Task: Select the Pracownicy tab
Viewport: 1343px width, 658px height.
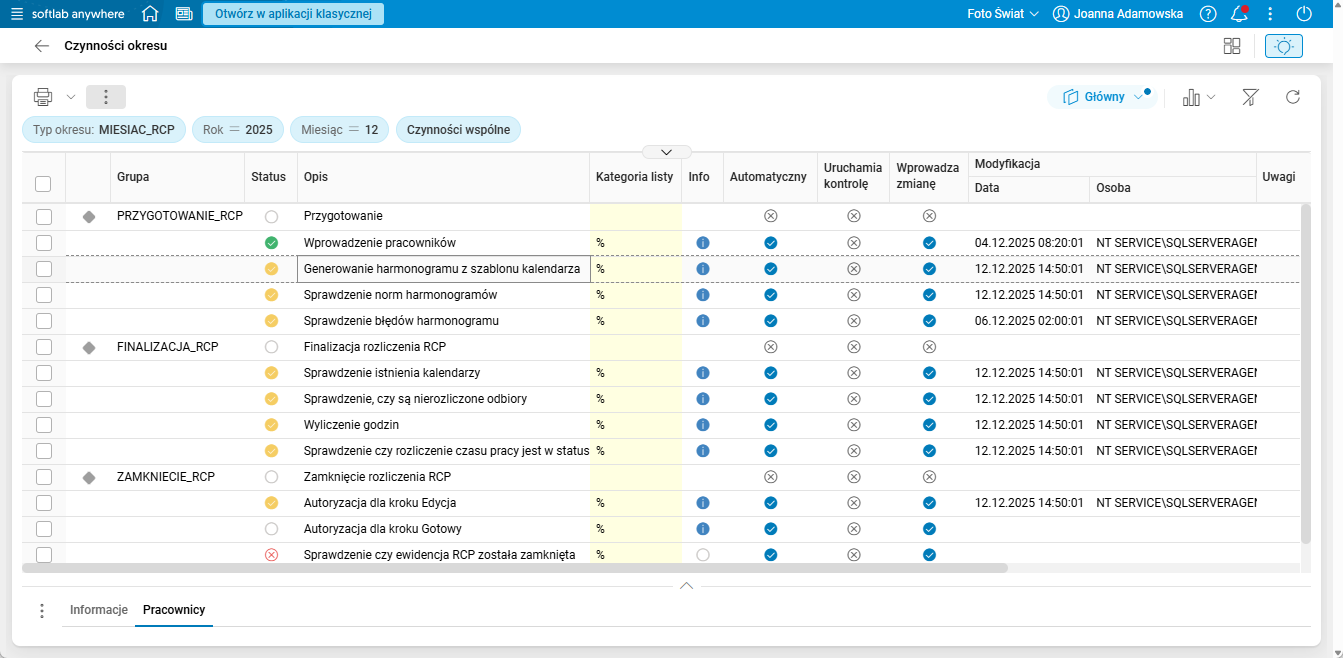Action: pos(174,610)
